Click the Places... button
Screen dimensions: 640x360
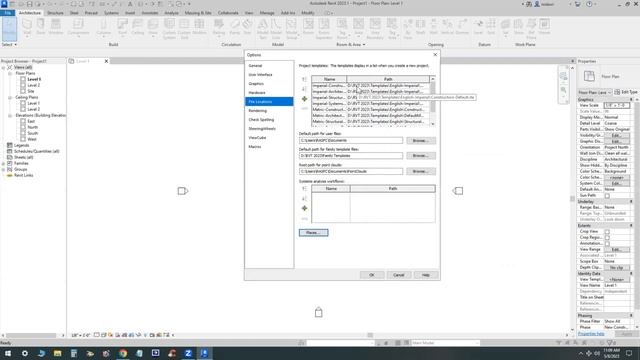pyautogui.click(x=313, y=233)
